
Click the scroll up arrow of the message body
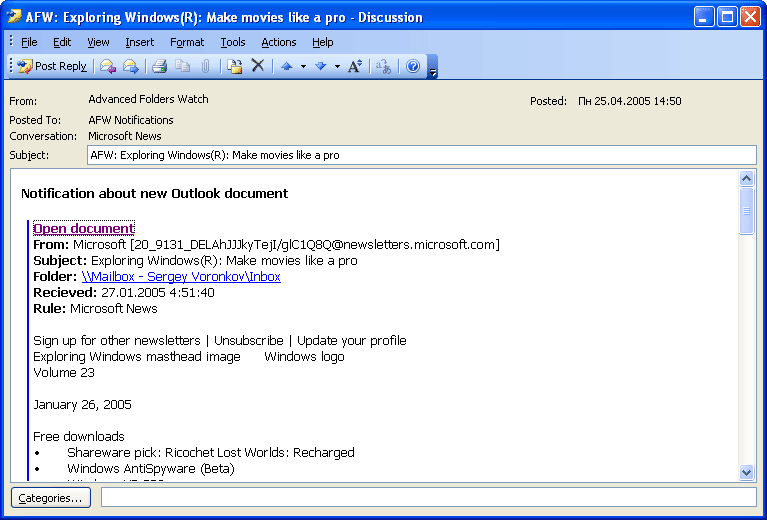(746, 179)
